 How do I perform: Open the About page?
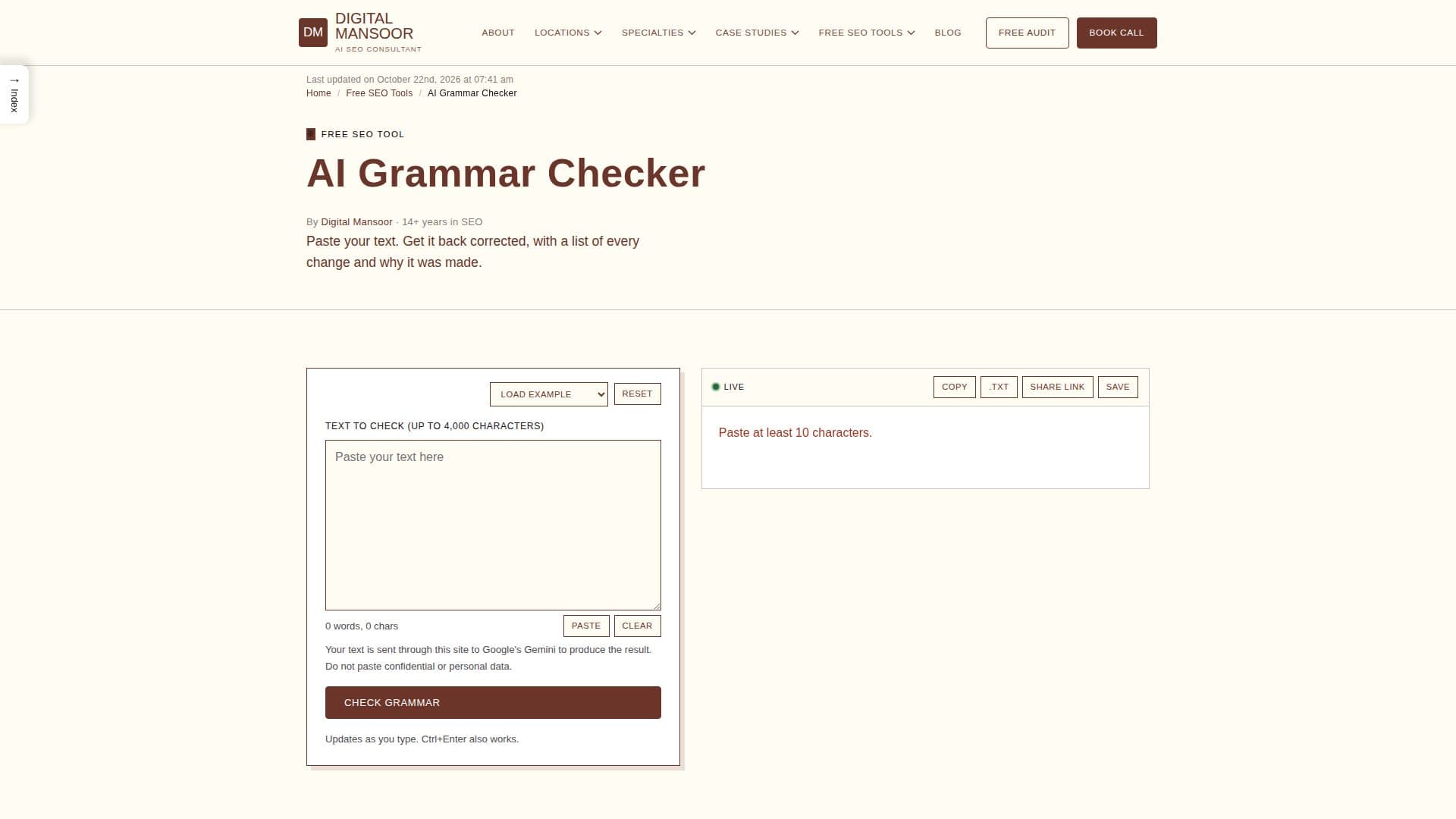point(498,33)
